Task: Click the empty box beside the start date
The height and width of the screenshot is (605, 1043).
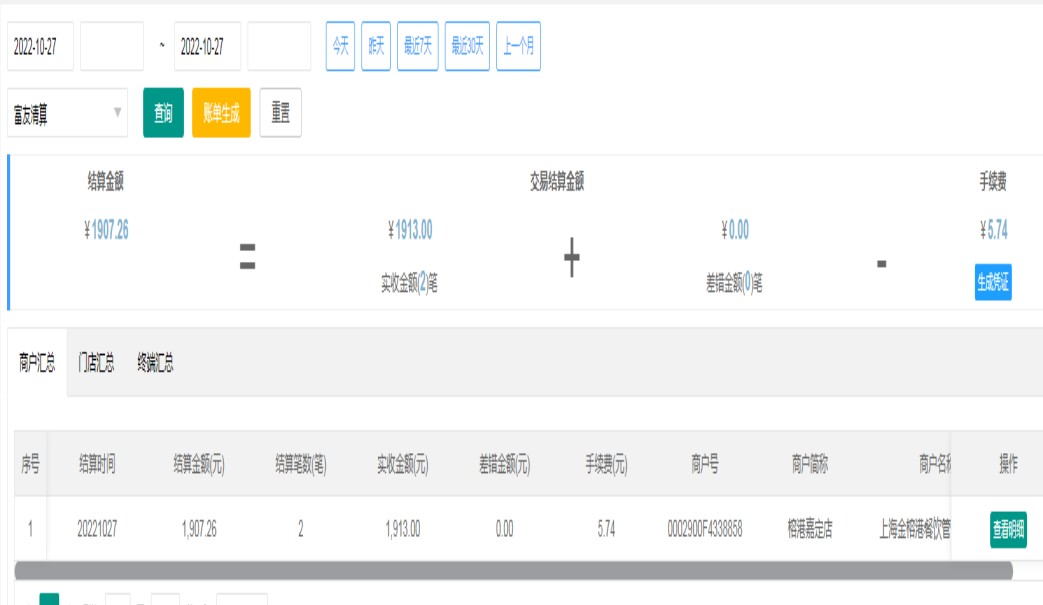Action: click(112, 47)
